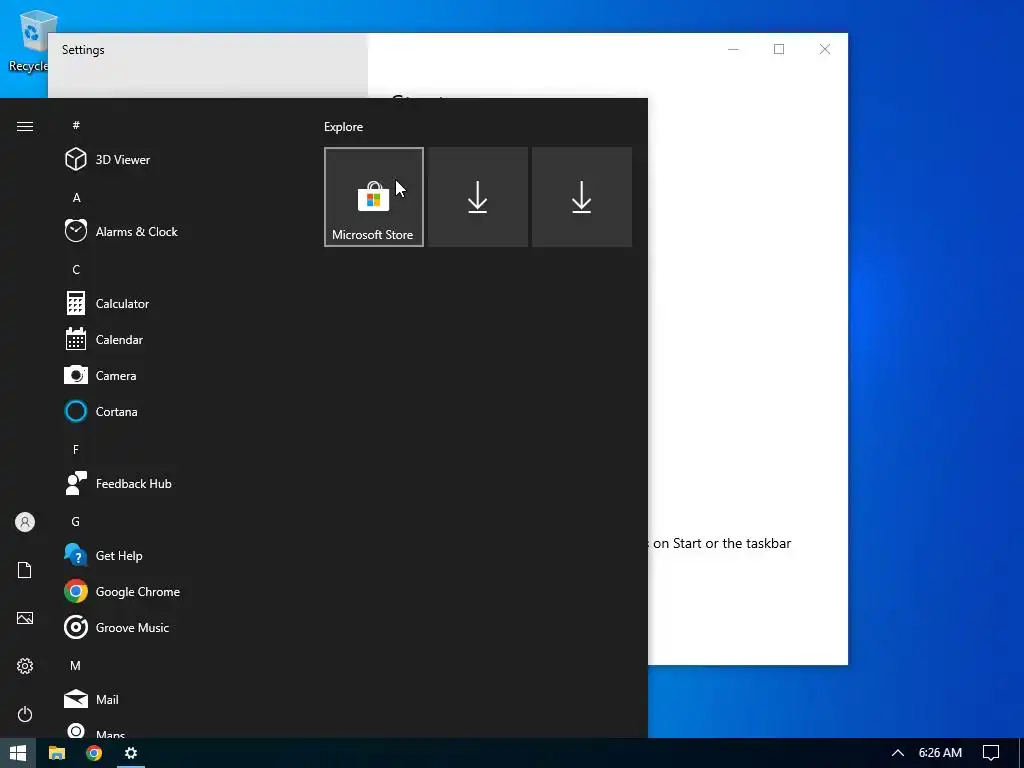This screenshot has width=1024, height=768.
Task: Click the rightmost downloading tile in Explore
Action: [x=582, y=197]
